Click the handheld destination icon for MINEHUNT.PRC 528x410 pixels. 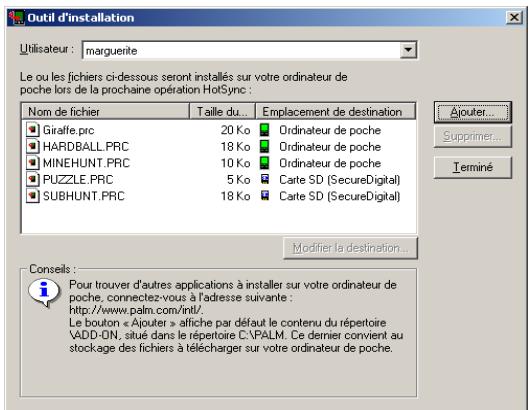click(265, 163)
